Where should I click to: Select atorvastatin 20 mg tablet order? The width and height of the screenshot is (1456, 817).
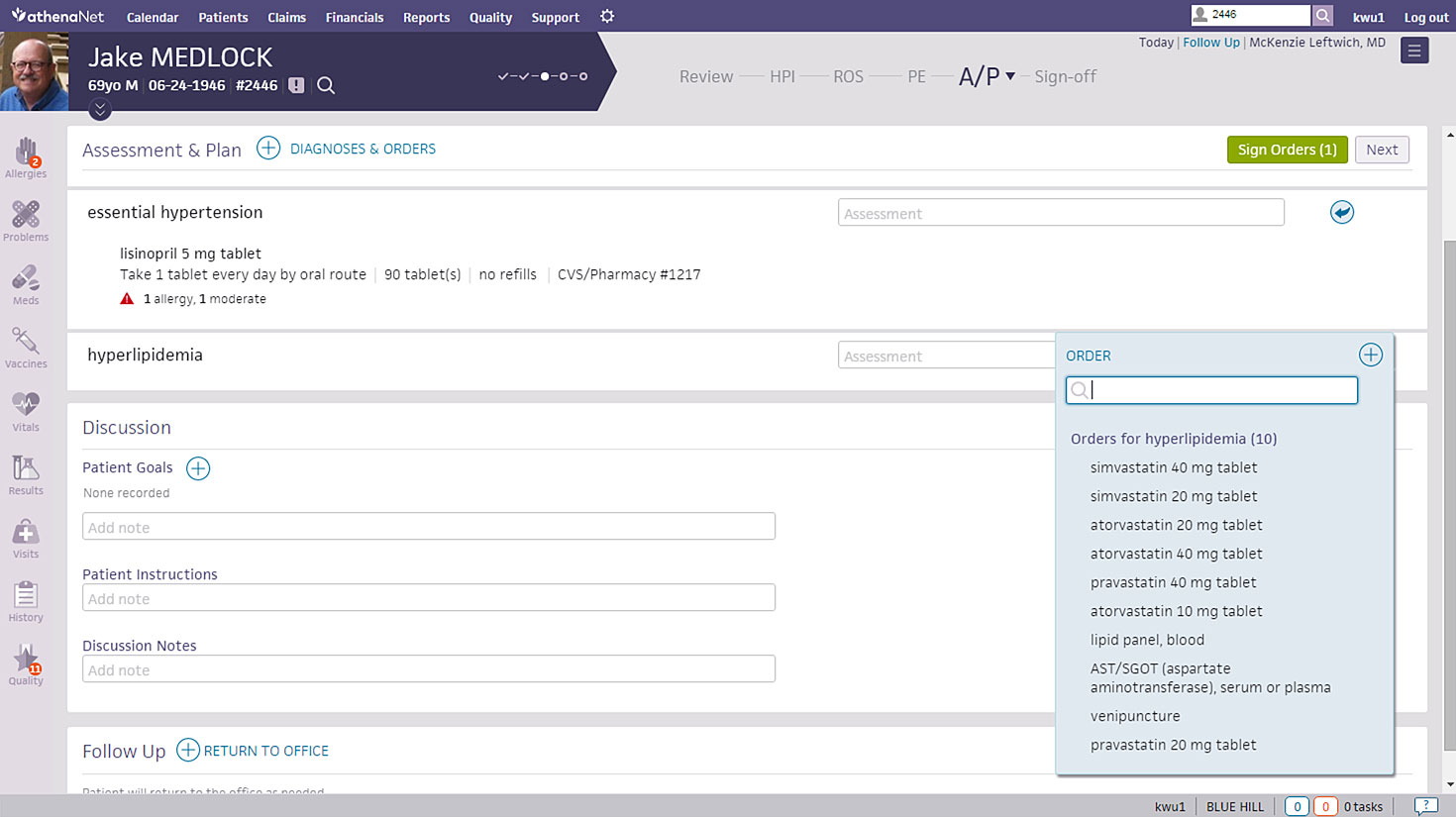click(1176, 525)
